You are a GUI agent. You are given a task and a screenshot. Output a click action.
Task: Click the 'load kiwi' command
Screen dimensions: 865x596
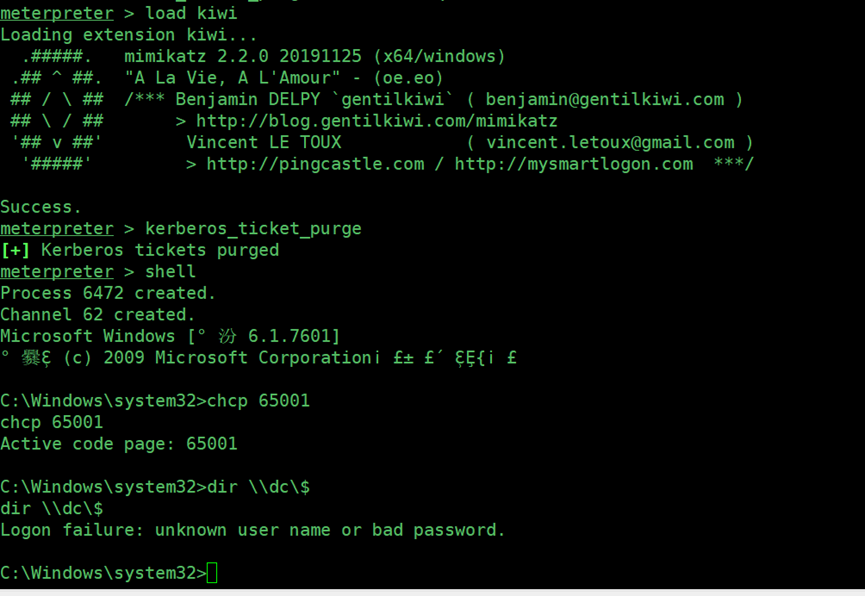coord(191,13)
